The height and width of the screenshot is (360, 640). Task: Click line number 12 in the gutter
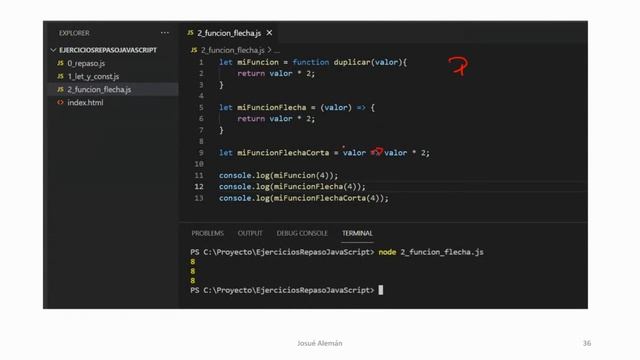(199, 187)
